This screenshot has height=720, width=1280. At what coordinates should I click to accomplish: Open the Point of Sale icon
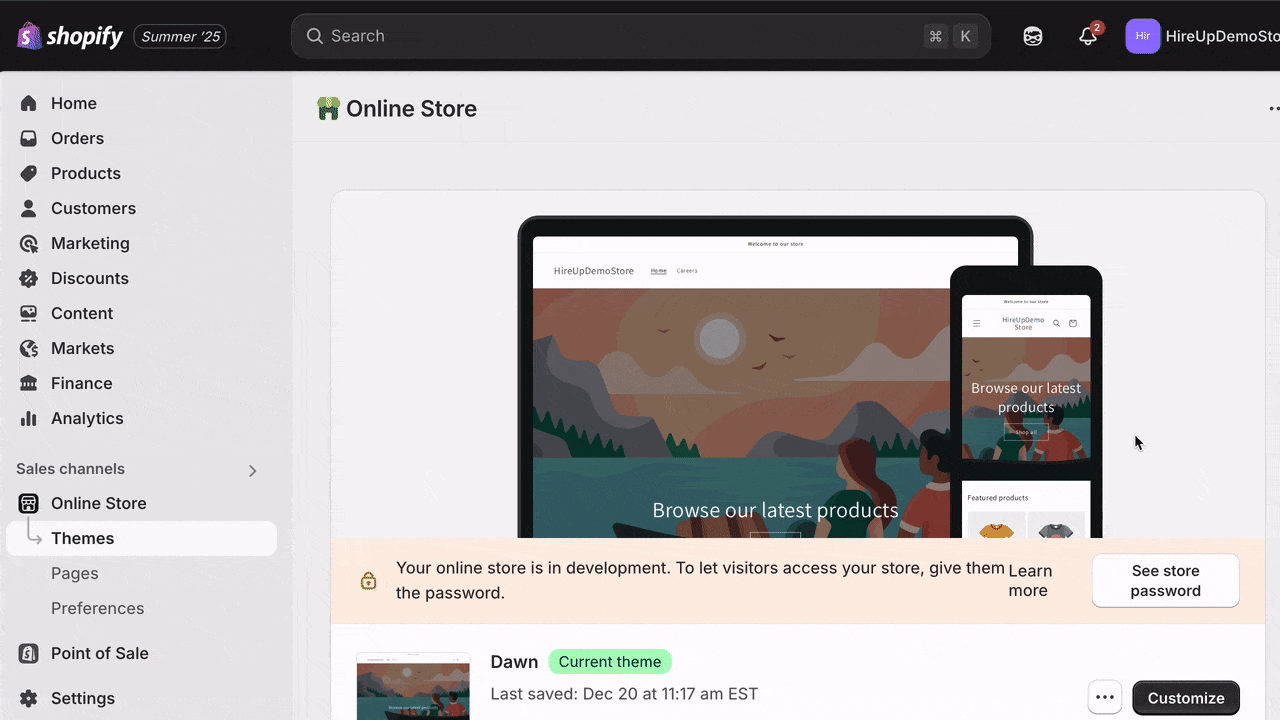pyautogui.click(x=29, y=653)
